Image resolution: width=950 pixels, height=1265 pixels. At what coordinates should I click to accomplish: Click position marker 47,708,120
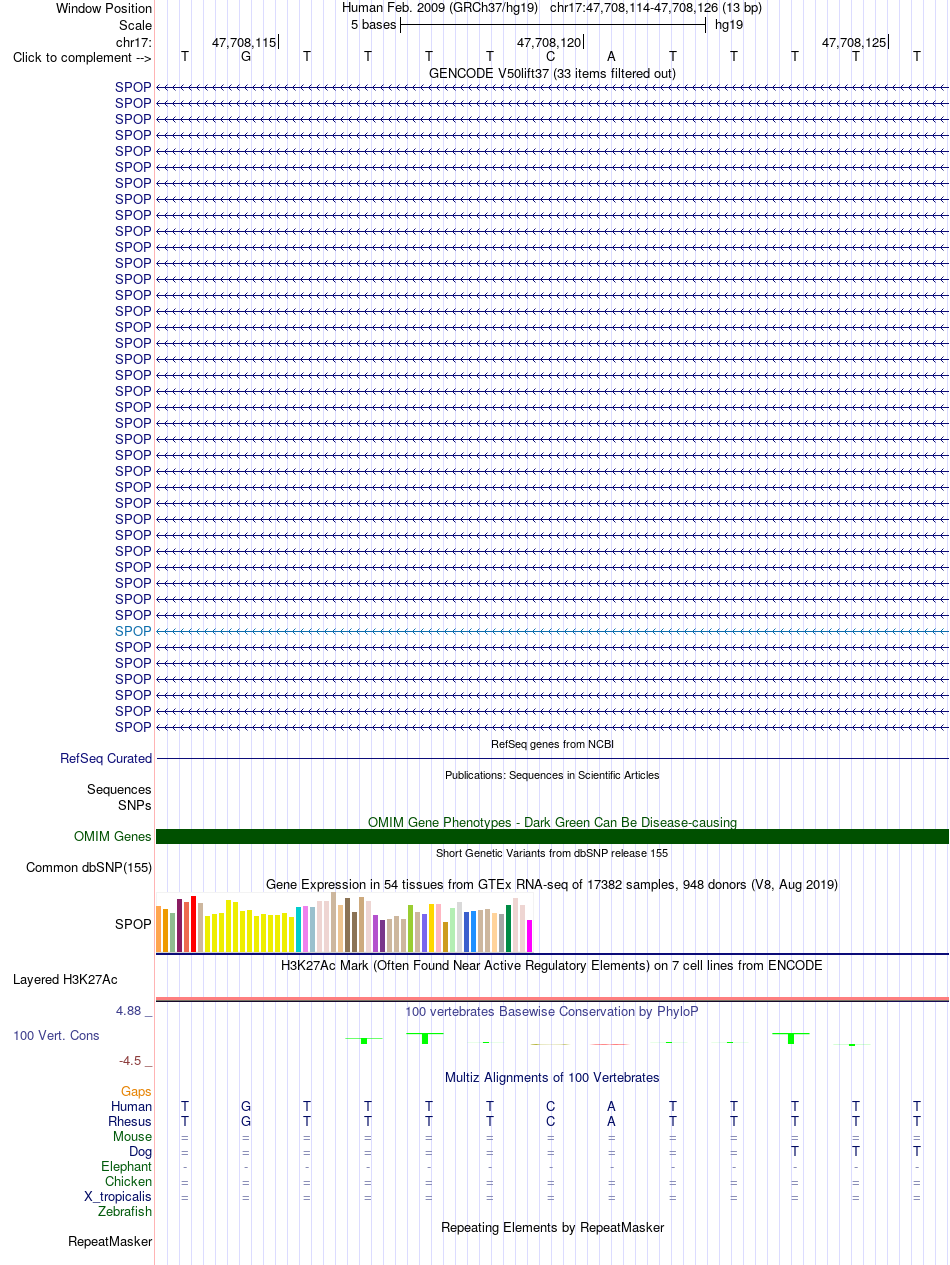549,42
